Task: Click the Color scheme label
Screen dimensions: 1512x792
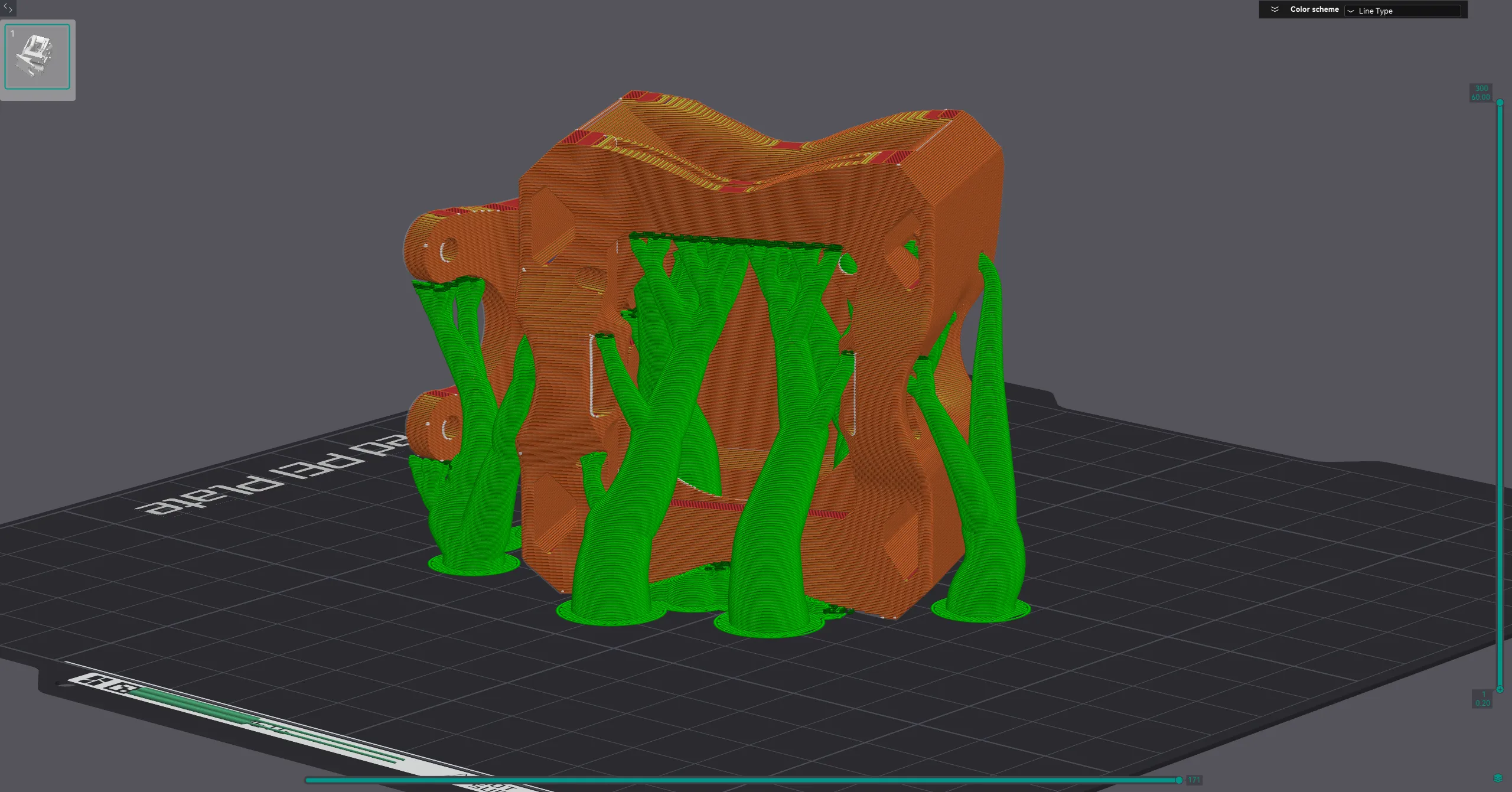Action: click(1314, 9)
